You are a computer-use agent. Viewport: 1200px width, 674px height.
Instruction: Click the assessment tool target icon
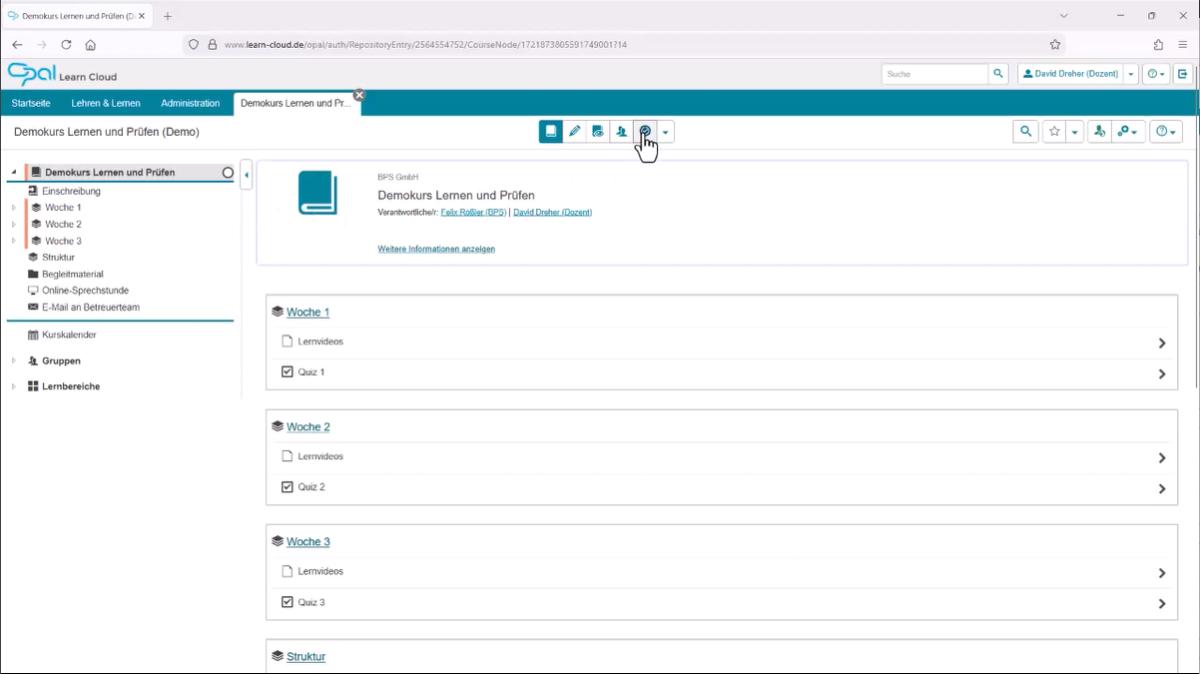(x=645, y=131)
